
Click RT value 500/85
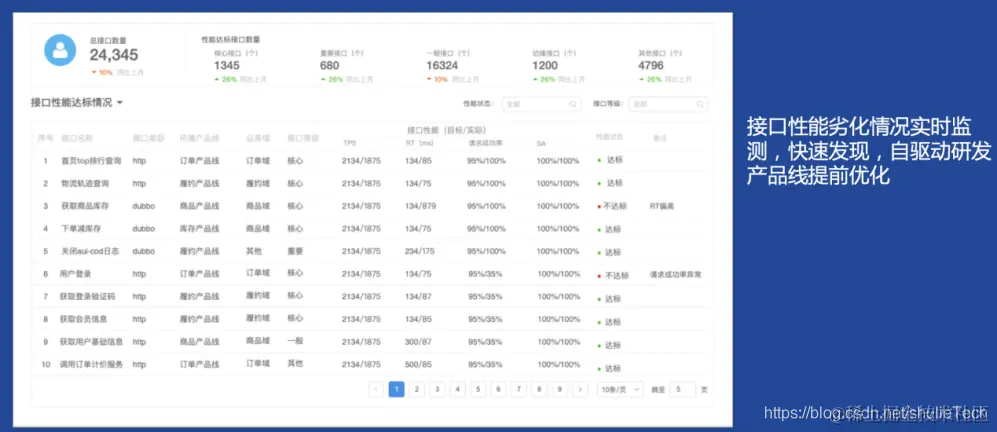click(418, 365)
